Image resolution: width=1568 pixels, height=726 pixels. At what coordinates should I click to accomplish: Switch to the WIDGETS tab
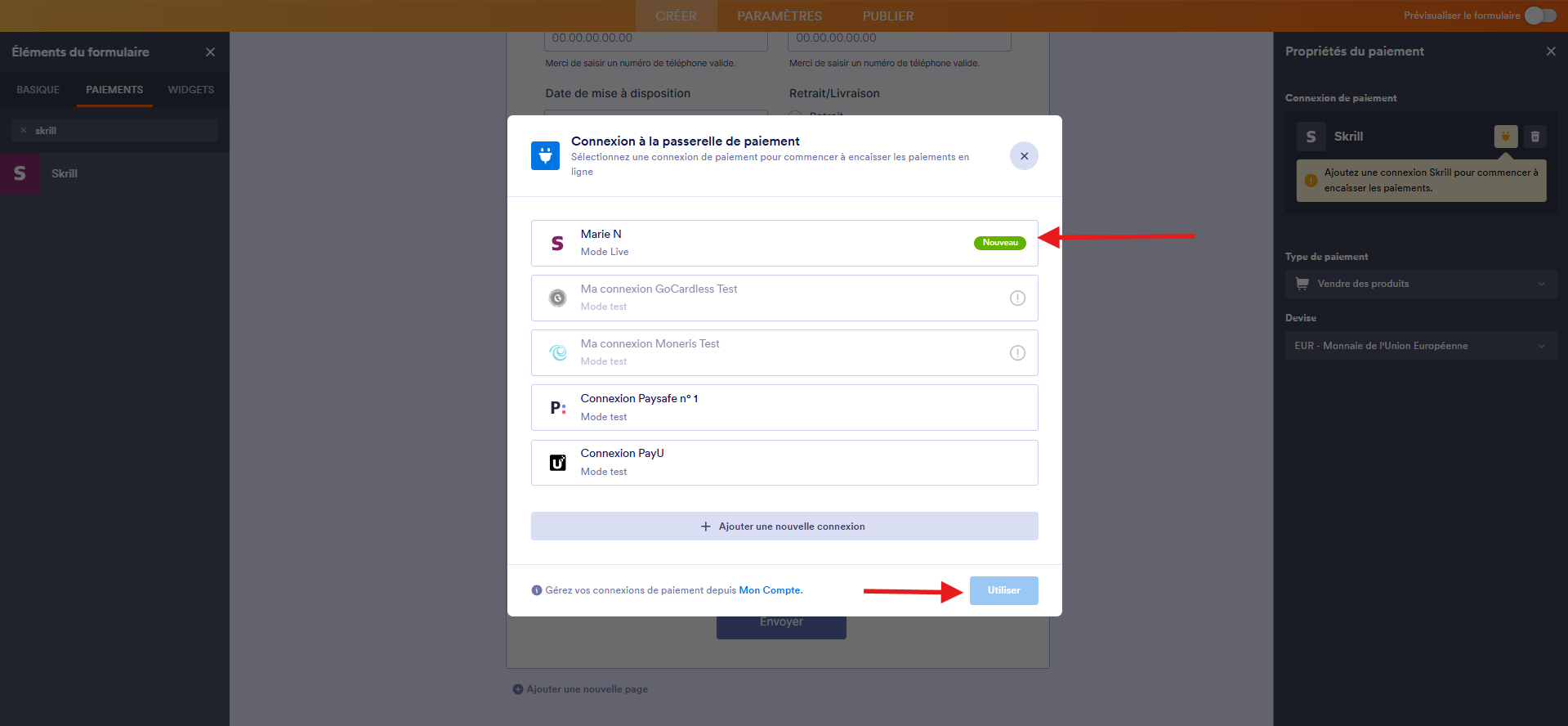190,89
